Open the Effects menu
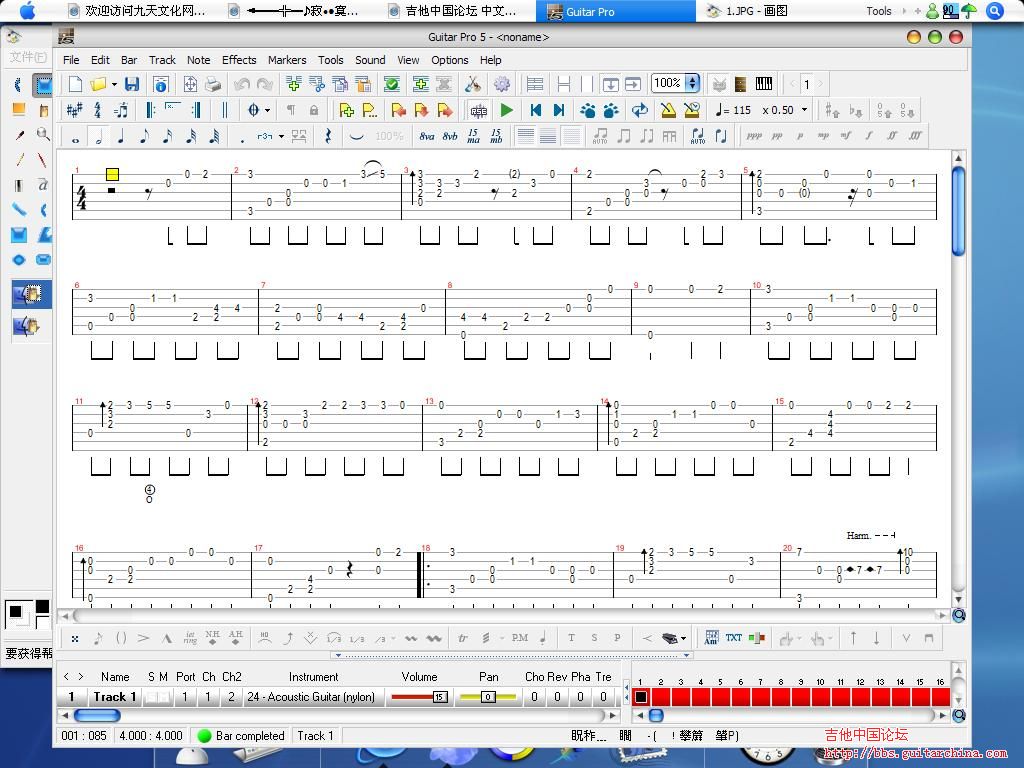1024x768 pixels. pos(239,60)
